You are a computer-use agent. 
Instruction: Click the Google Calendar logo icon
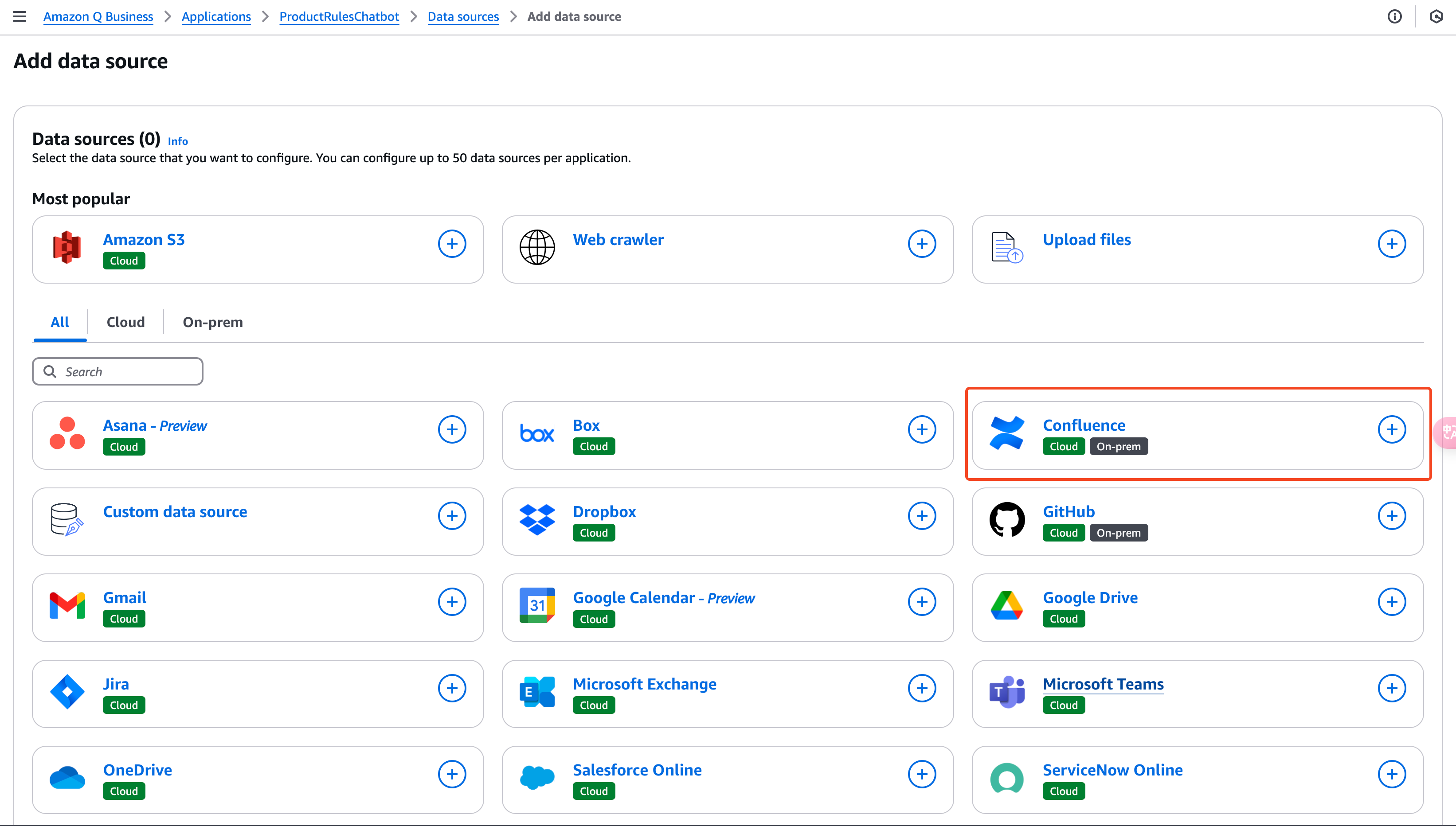[537, 605]
